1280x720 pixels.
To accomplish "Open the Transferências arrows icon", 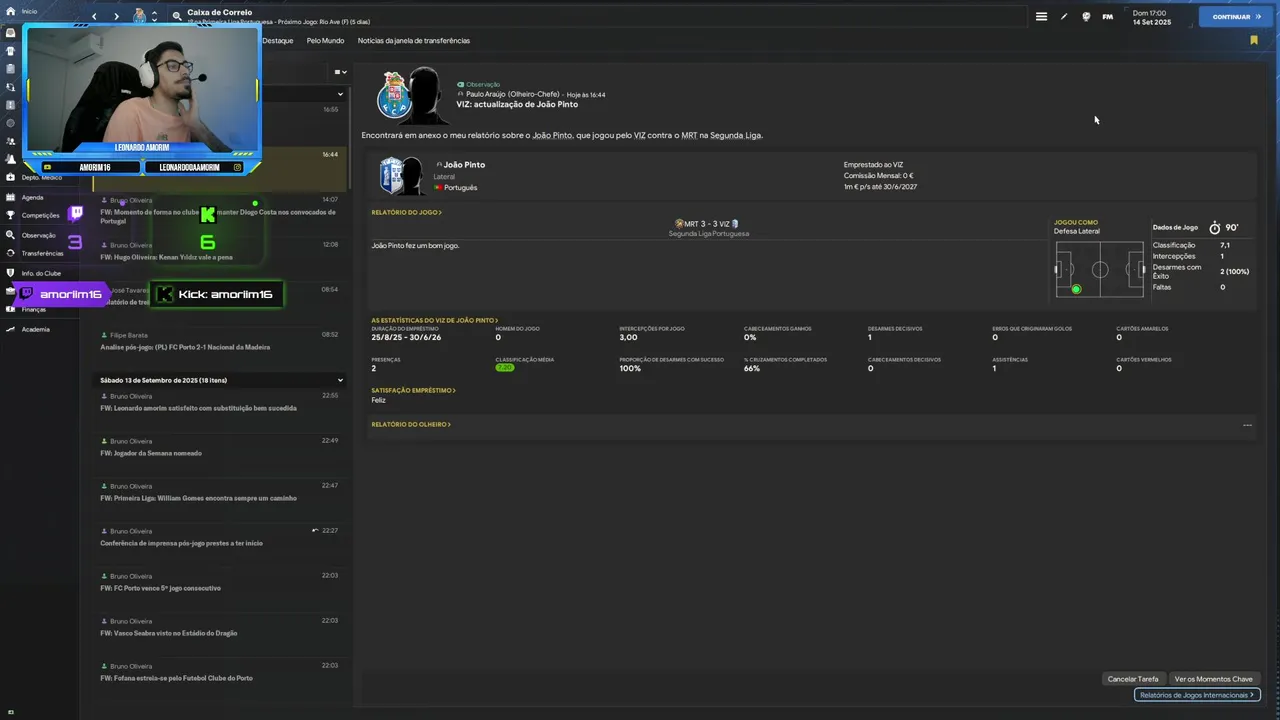I will (10, 253).
